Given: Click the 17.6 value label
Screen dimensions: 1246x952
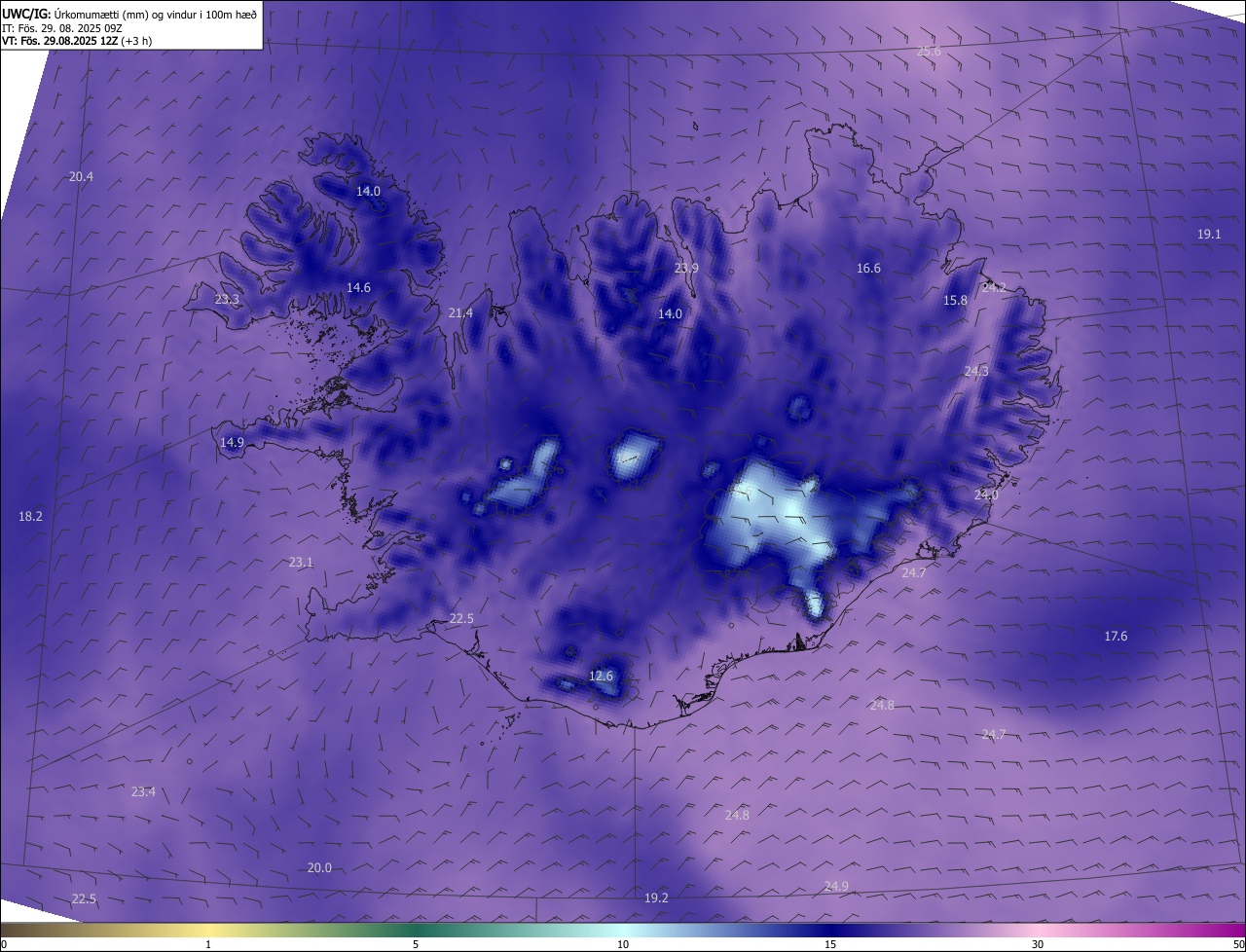Looking at the screenshot, I should click(x=1116, y=636).
